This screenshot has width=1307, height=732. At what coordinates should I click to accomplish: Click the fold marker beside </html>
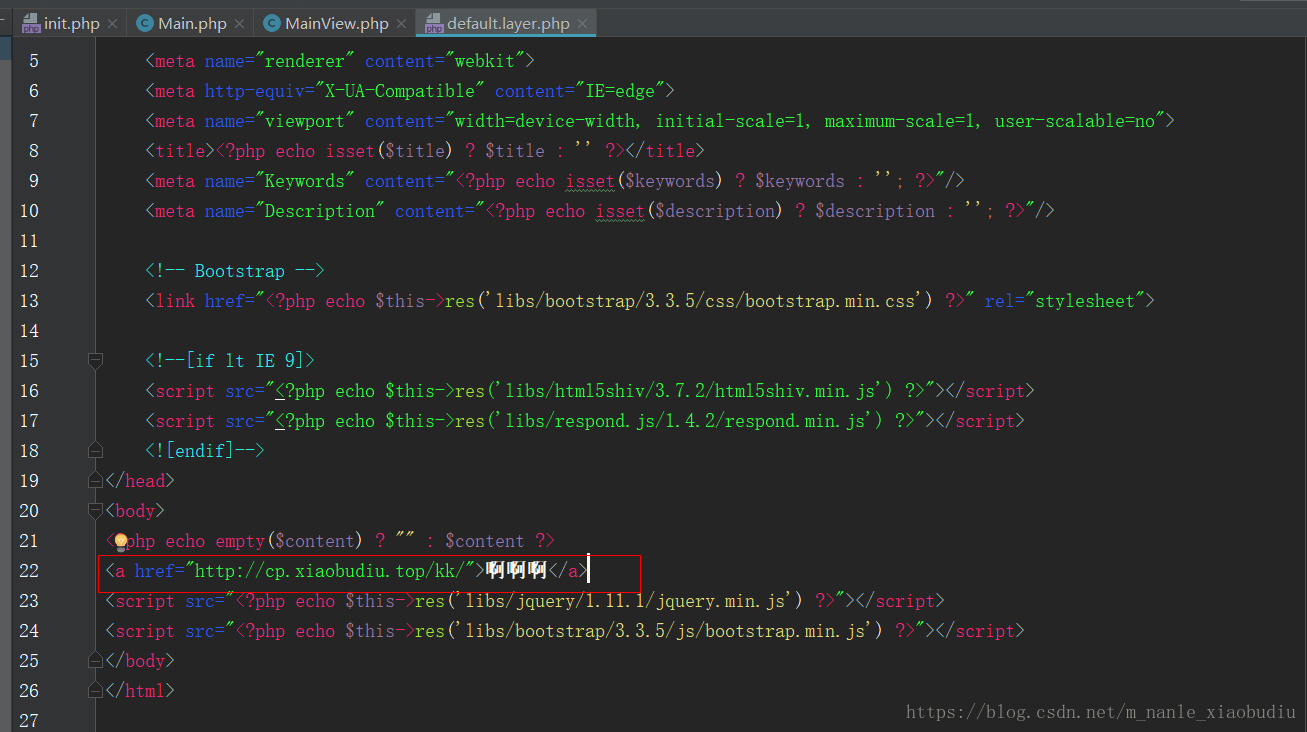95,690
